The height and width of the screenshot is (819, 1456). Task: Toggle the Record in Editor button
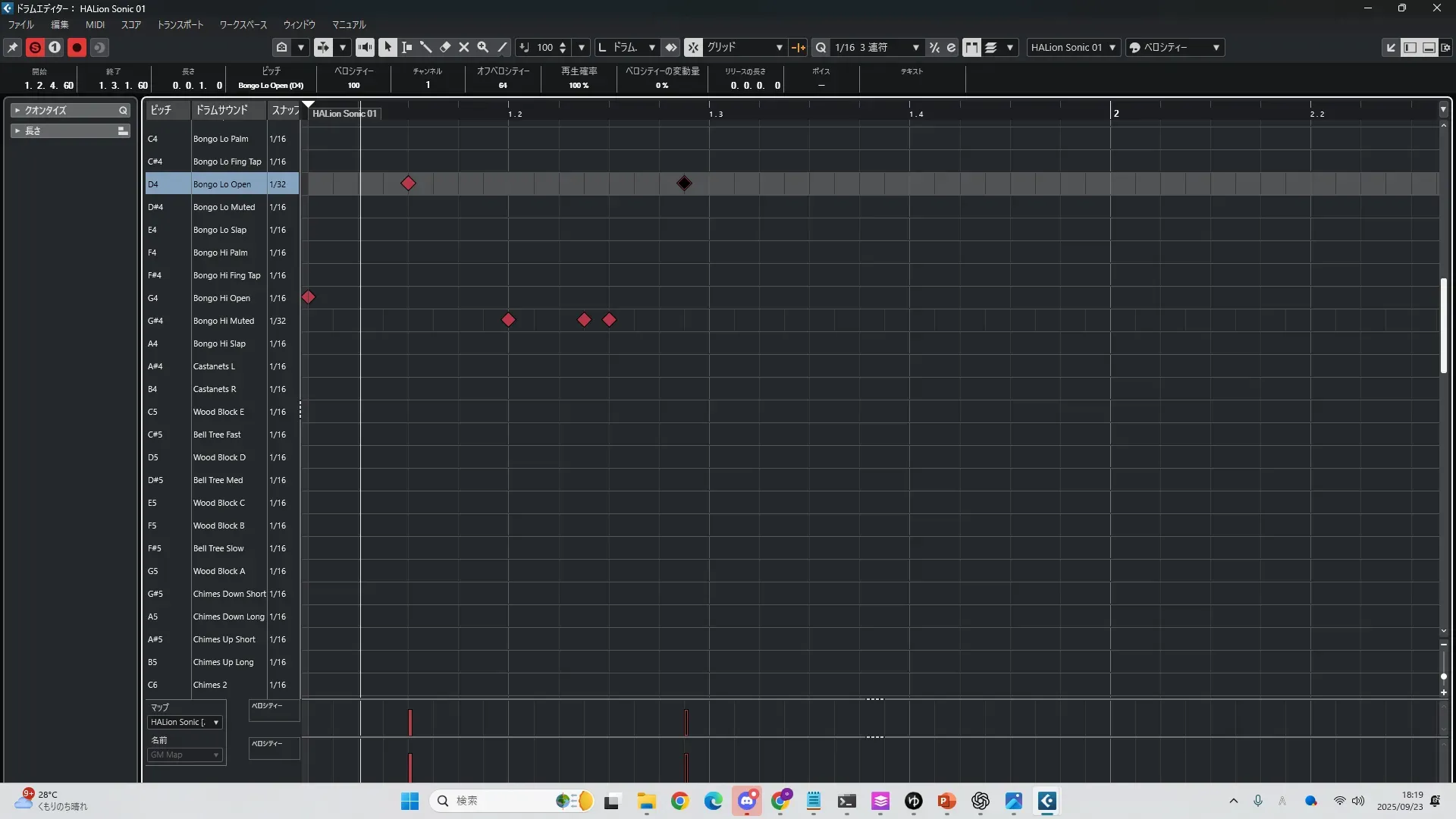77,47
